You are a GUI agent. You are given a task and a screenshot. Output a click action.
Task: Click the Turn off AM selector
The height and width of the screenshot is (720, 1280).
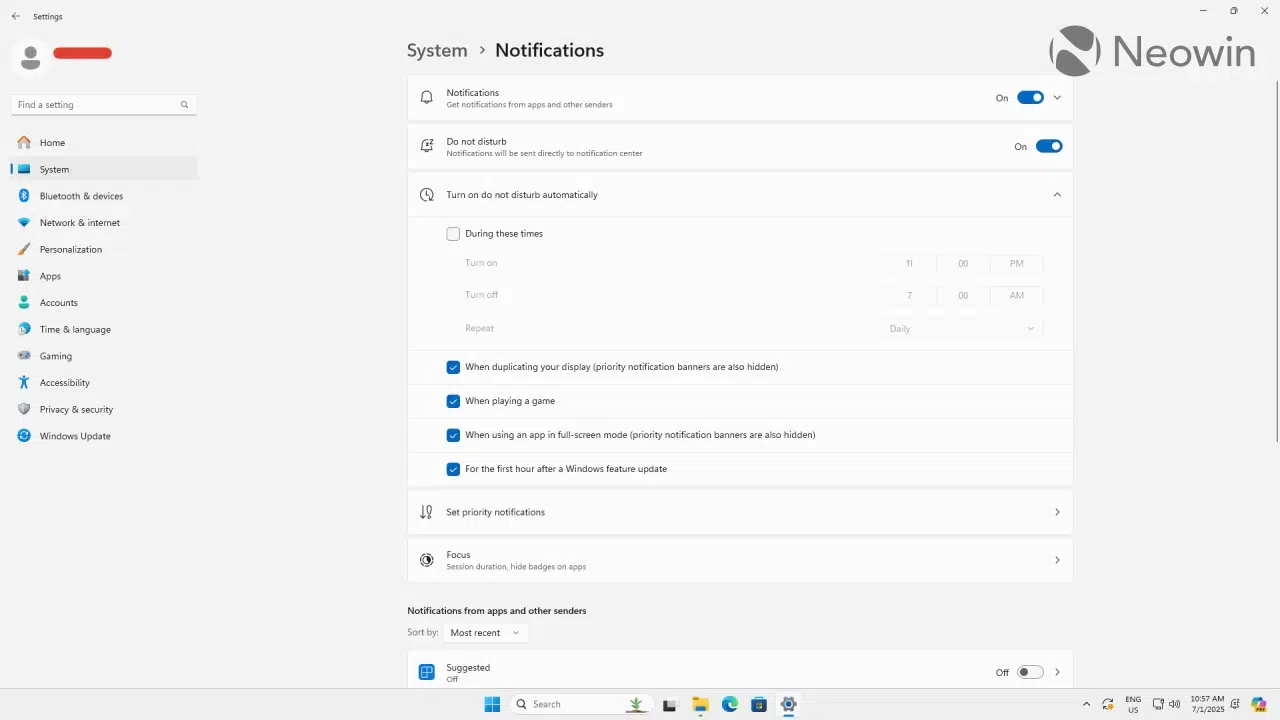tap(1016, 296)
